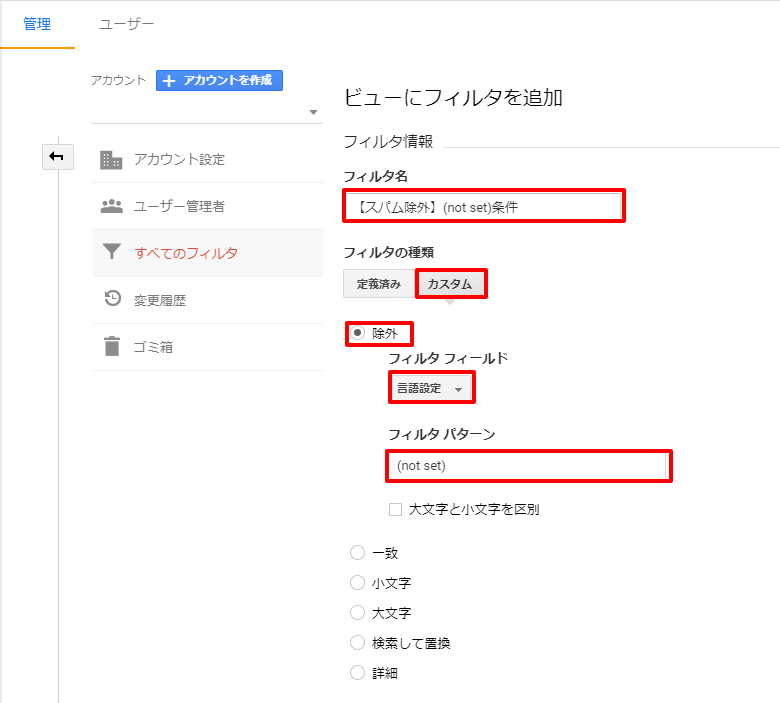Click the building icon for アカウント設定
780x703 pixels.
[x=112, y=160]
